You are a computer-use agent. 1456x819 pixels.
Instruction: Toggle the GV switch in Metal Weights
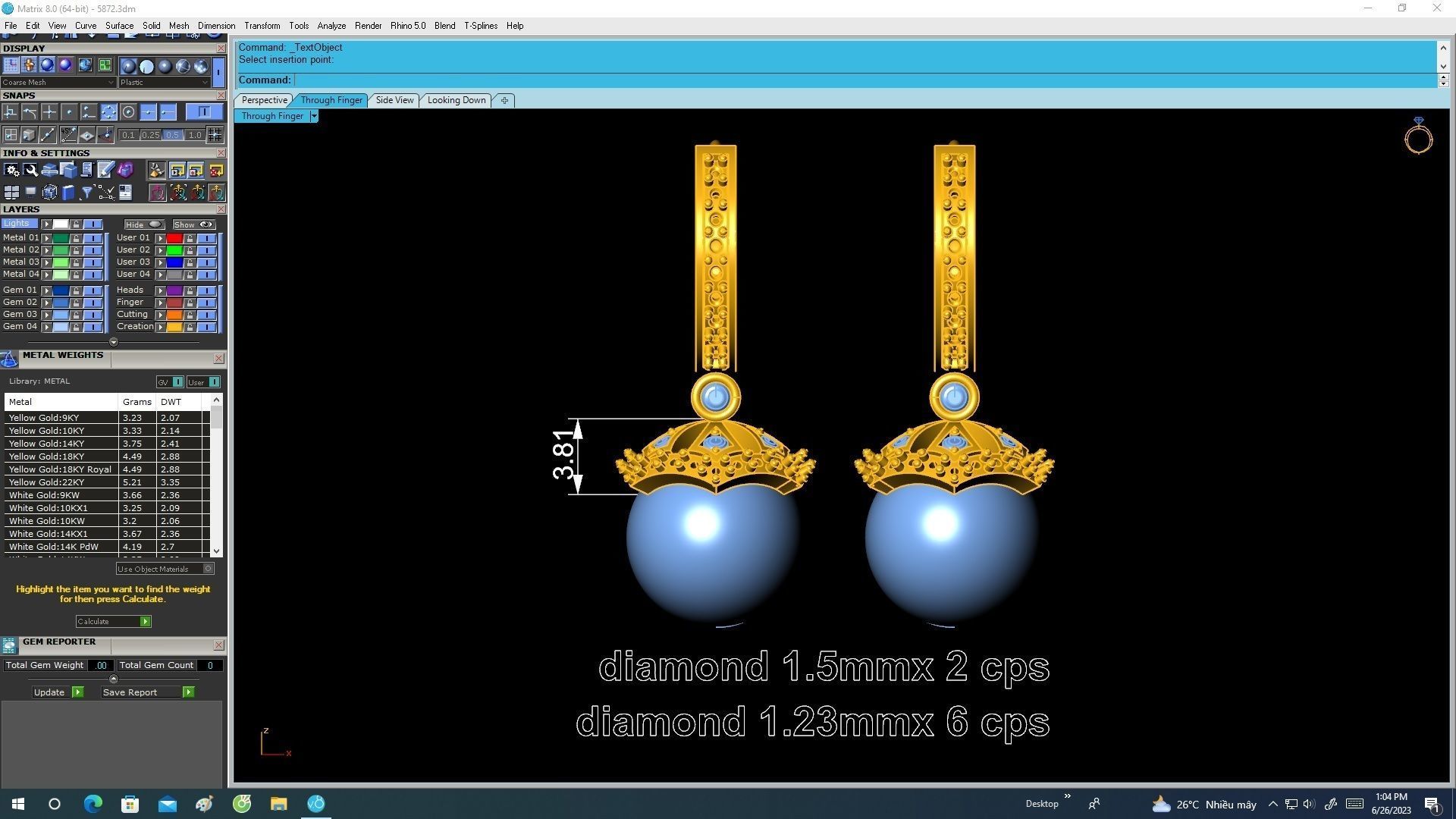[170, 382]
